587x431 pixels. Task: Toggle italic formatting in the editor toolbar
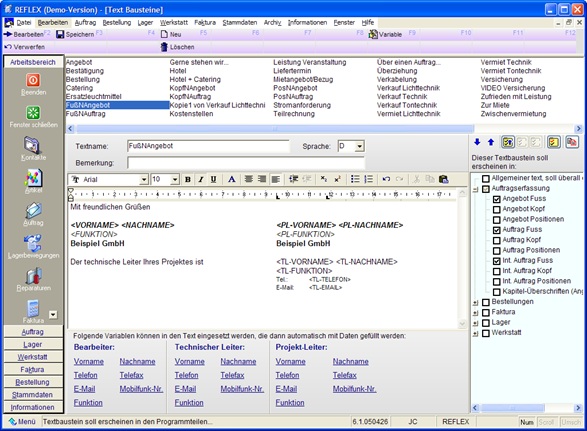tap(201, 179)
